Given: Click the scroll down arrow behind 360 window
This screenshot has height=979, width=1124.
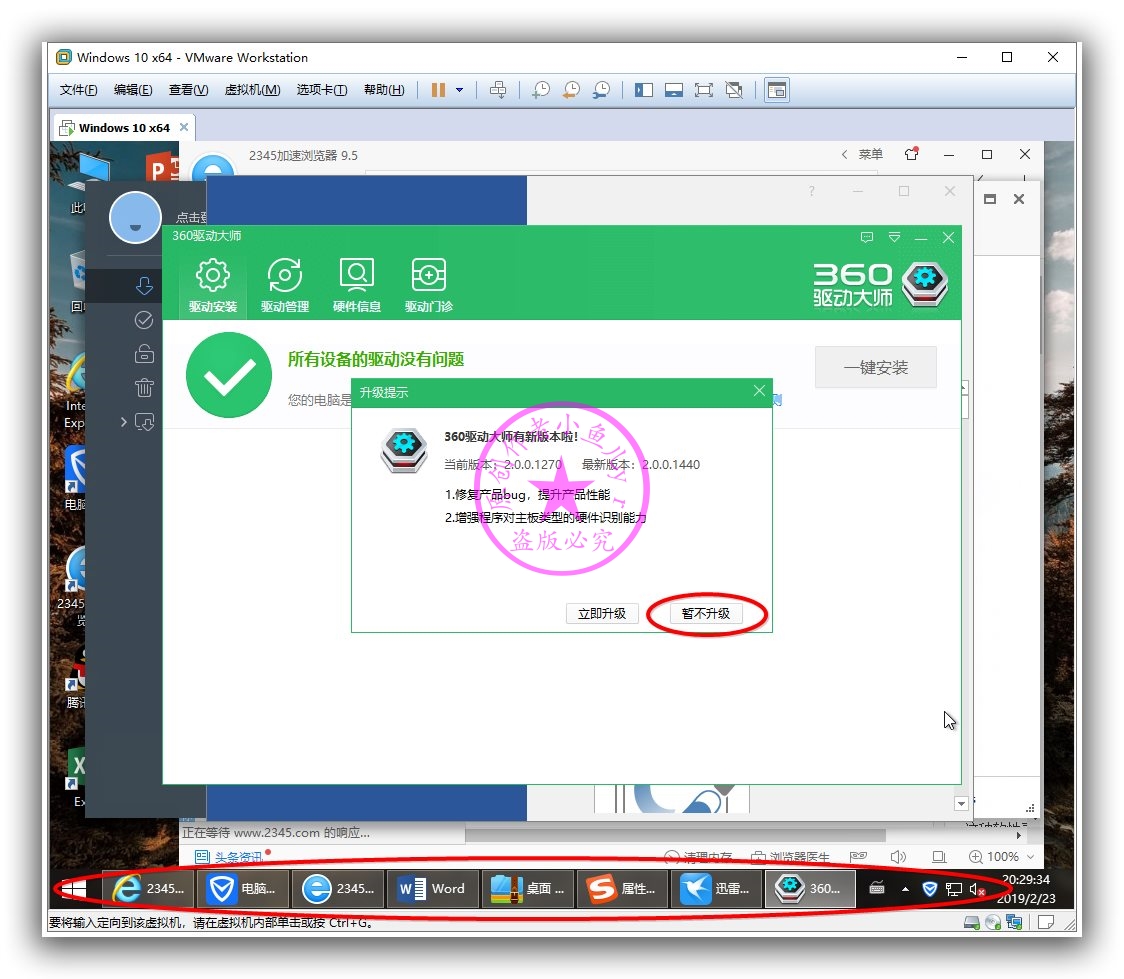Looking at the screenshot, I should (x=961, y=803).
